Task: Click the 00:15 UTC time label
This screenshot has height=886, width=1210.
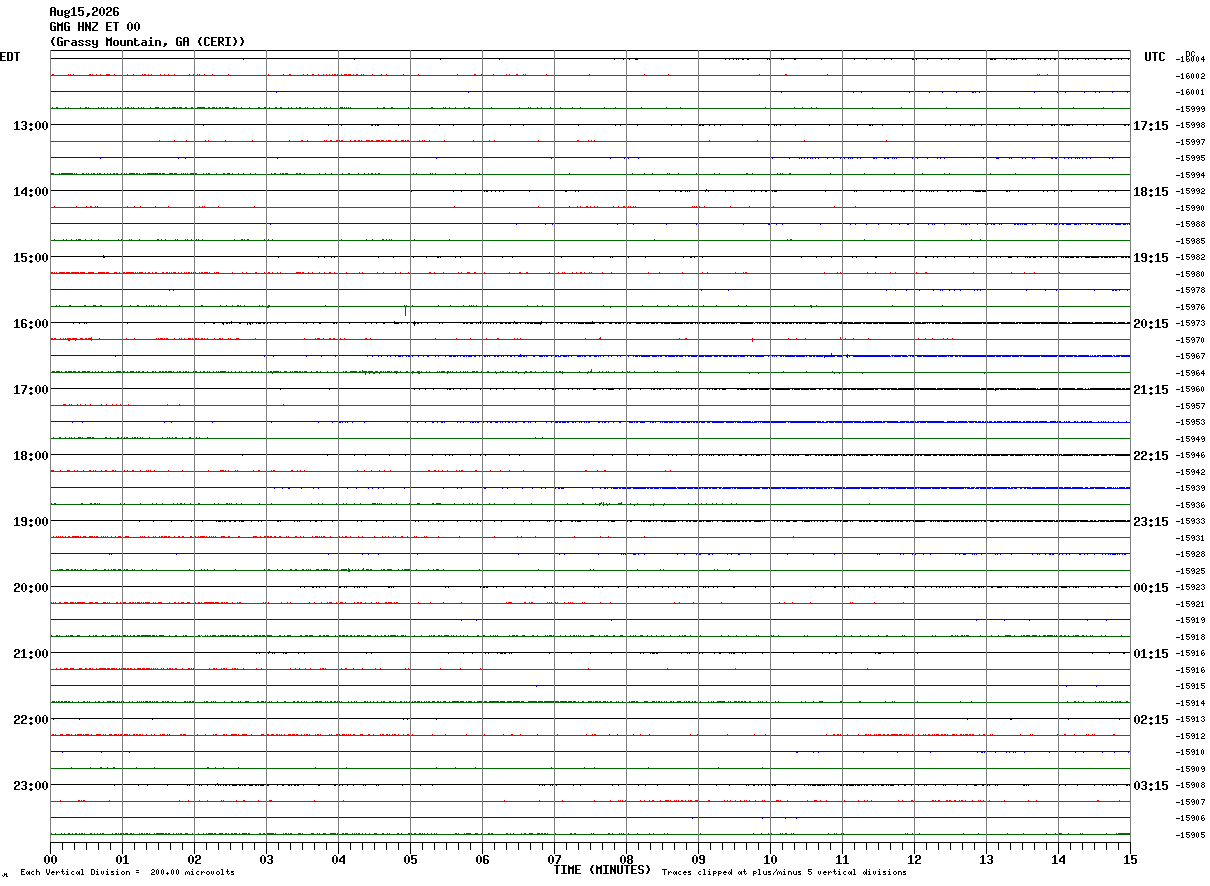Action: [1150, 588]
